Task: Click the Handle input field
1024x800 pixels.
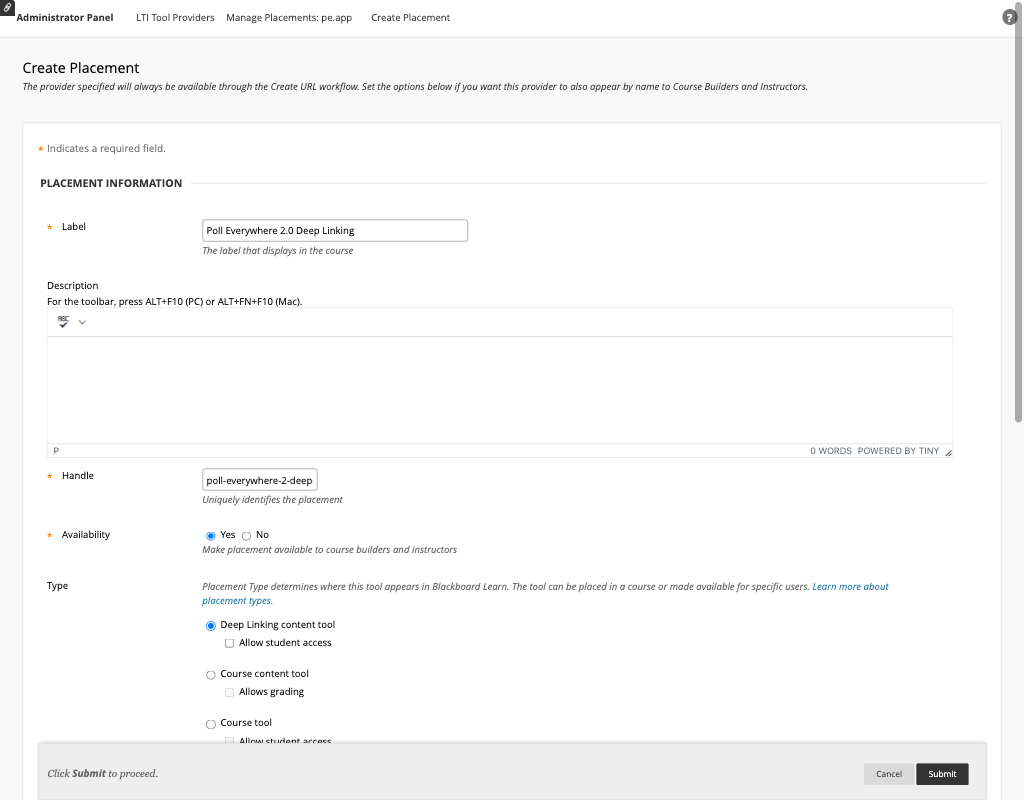Action: click(260, 480)
